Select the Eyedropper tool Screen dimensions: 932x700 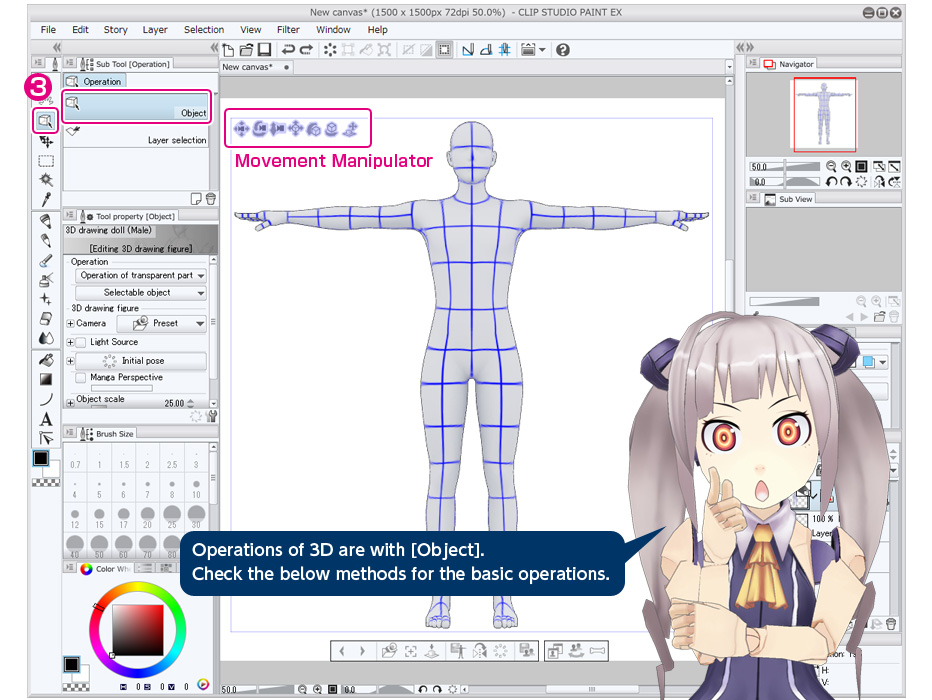coord(46,199)
